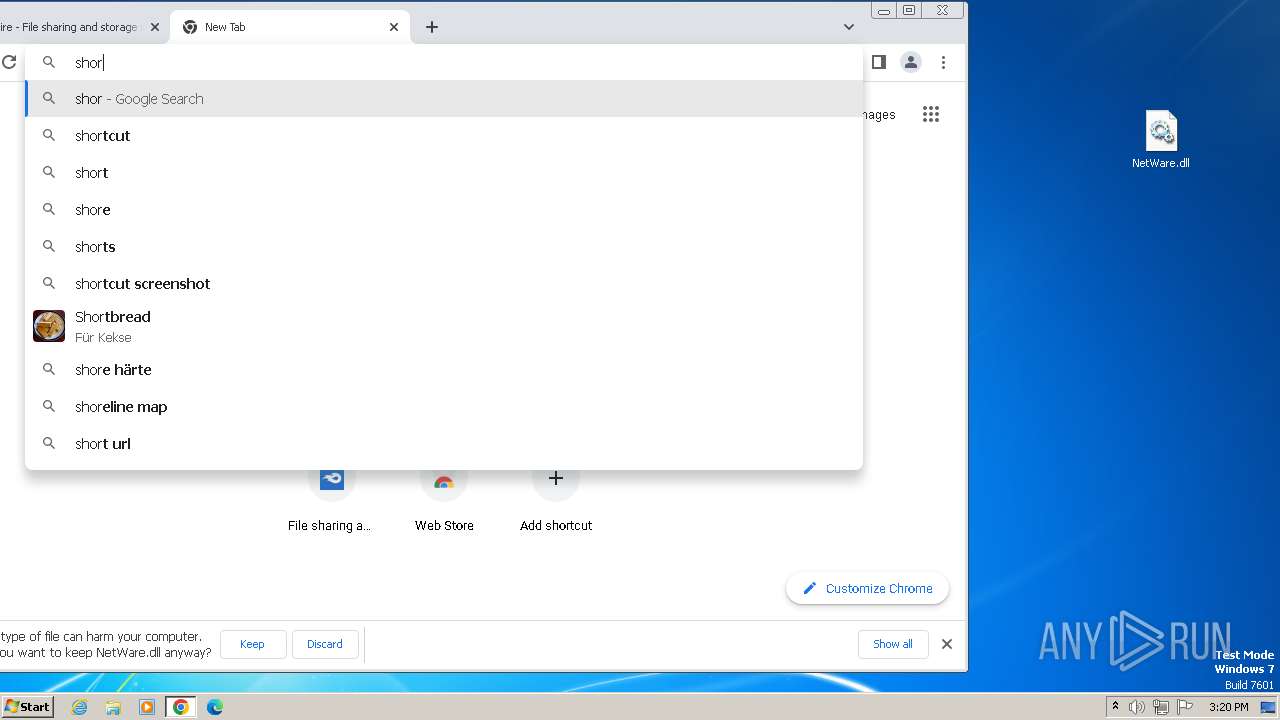This screenshot has height=720, width=1280.
Task: Open the Chrome side panel icon
Action: (x=879, y=62)
